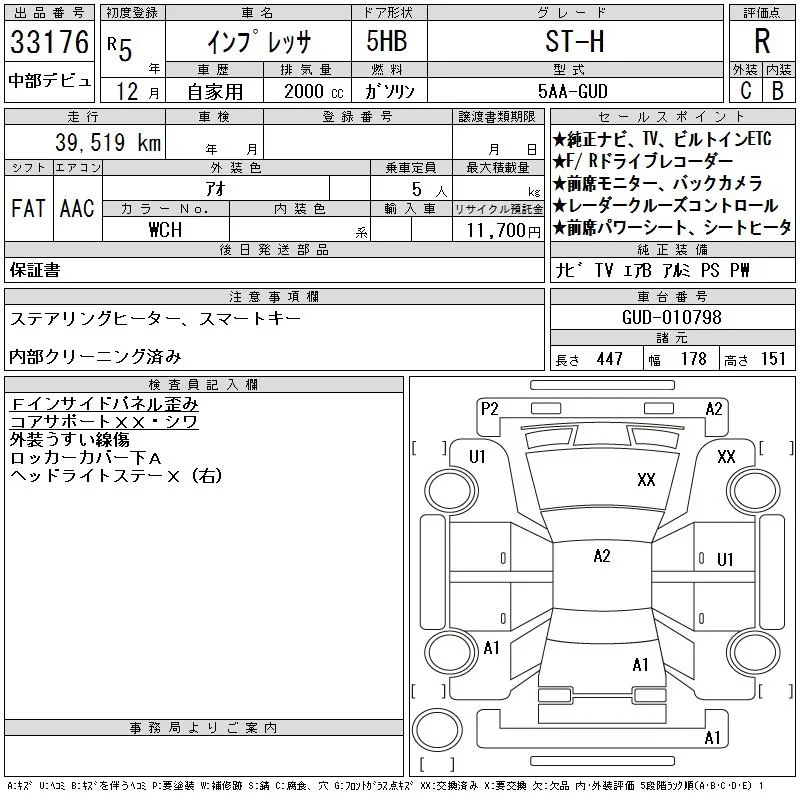Click the XX mark on the hood
800x800 pixels.
(x=646, y=480)
